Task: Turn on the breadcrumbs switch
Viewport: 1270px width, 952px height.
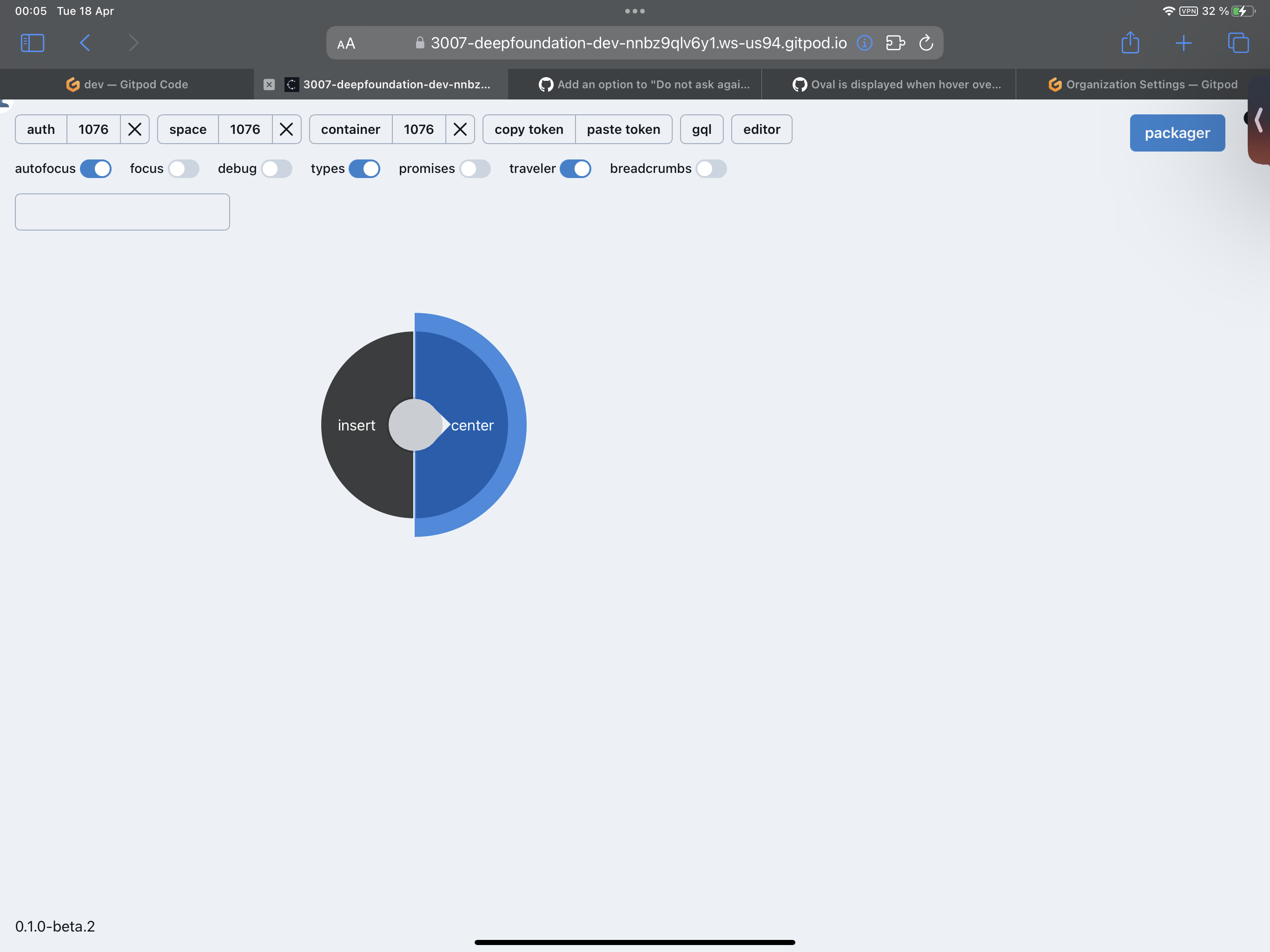Action: click(710, 168)
